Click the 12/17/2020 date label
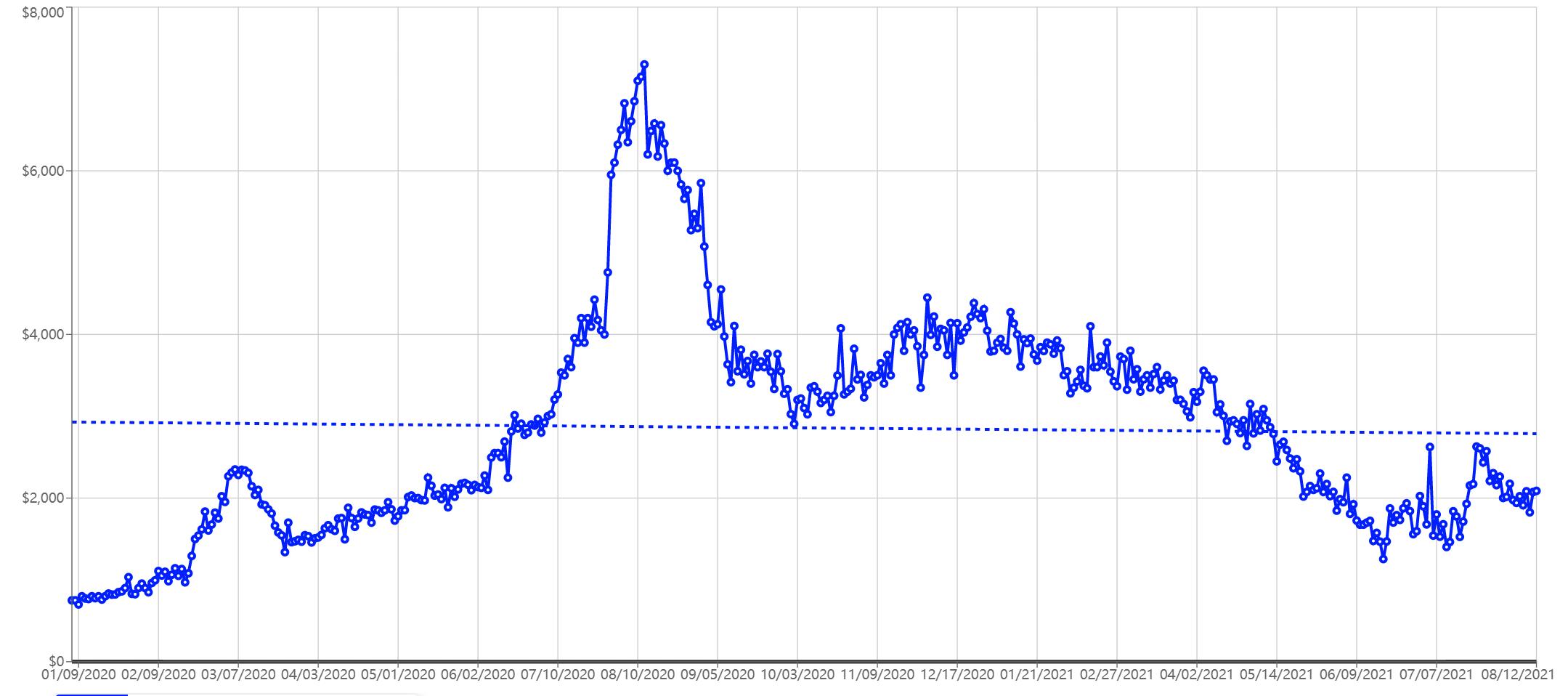 pyautogui.click(x=957, y=674)
